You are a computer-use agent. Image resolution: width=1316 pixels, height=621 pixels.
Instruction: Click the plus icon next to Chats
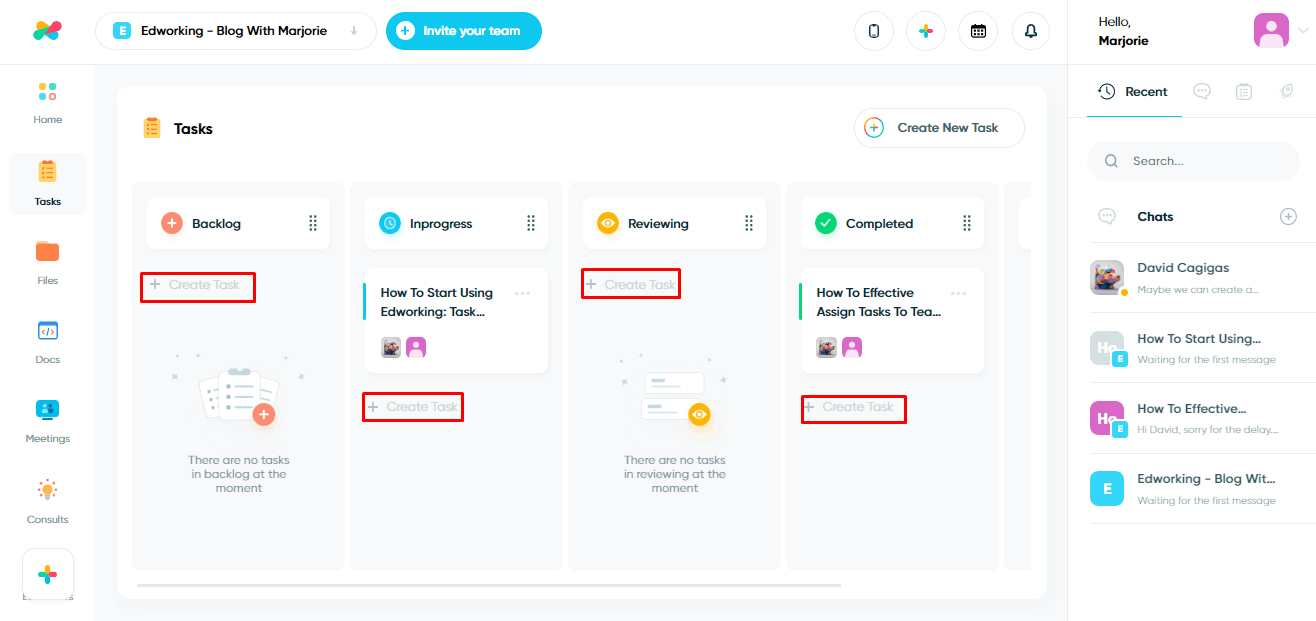coord(1288,216)
